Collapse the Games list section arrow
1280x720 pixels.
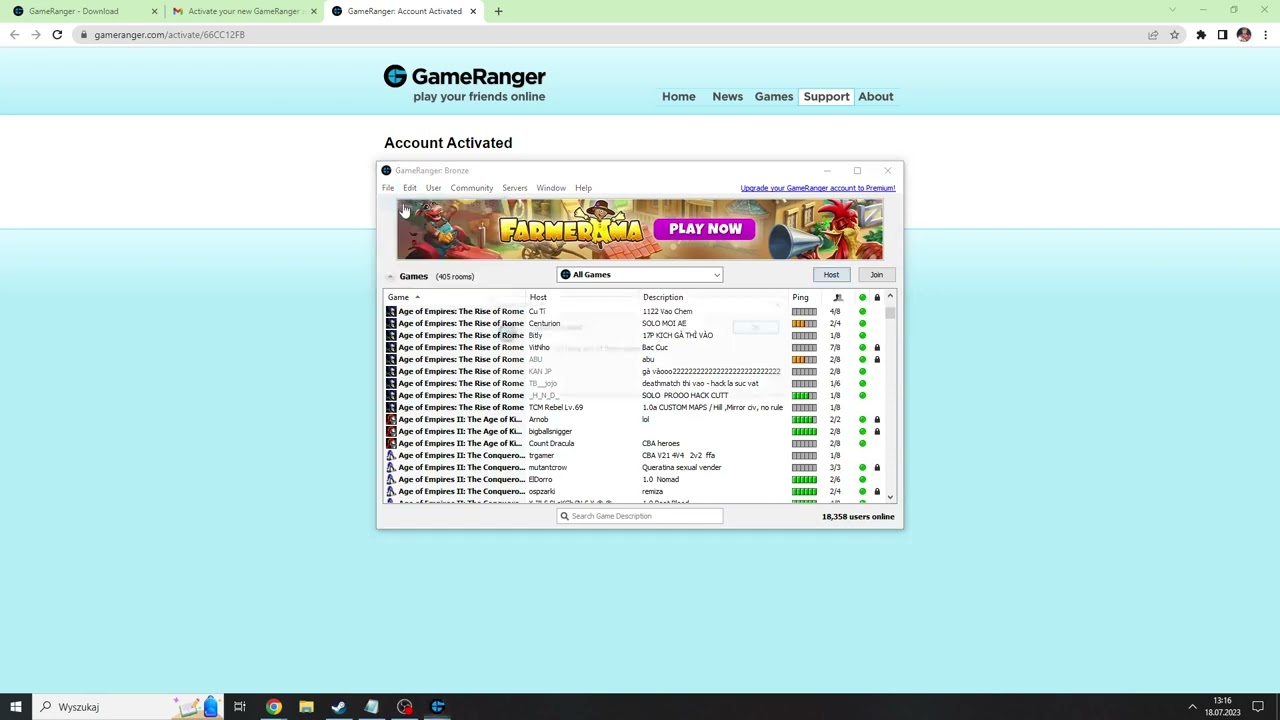390,277
